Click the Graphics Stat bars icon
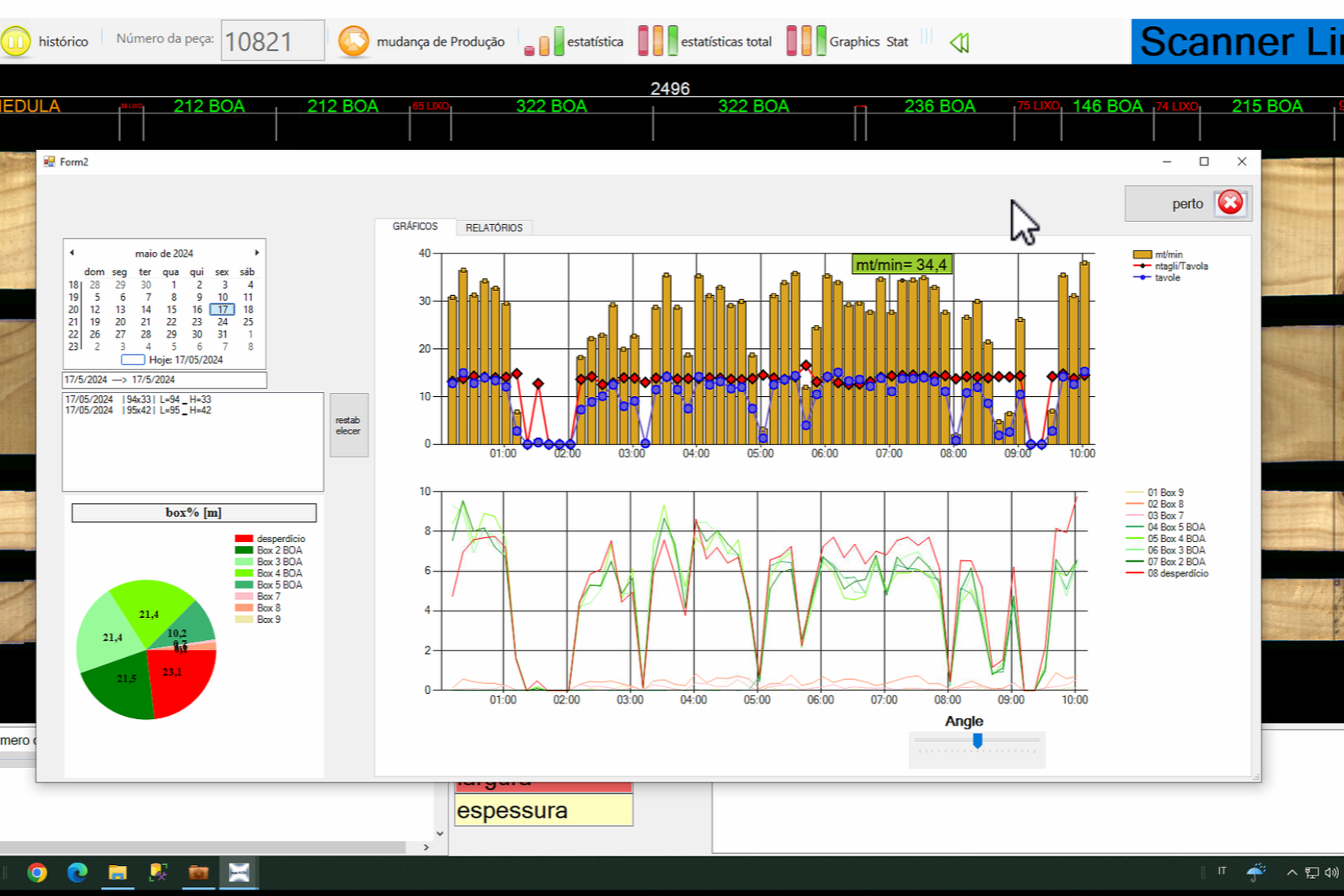Screen dimensions: 1344x896 (806, 42)
